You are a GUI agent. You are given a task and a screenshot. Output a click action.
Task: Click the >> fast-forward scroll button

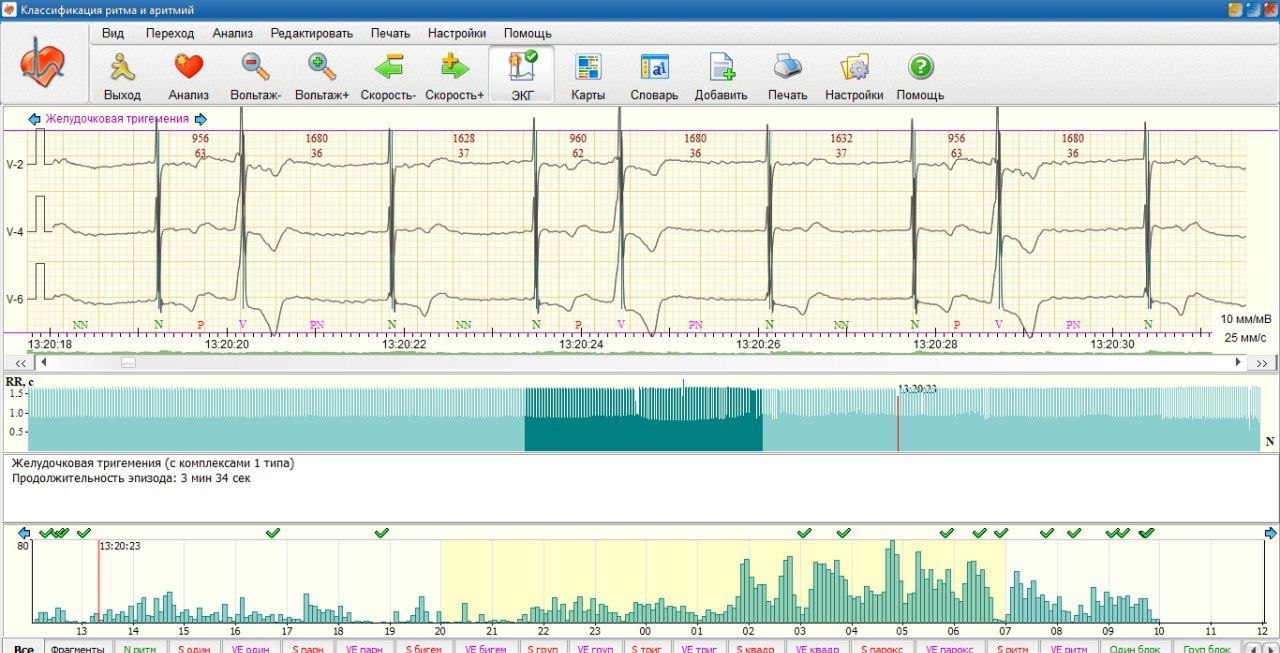pos(1262,363)
